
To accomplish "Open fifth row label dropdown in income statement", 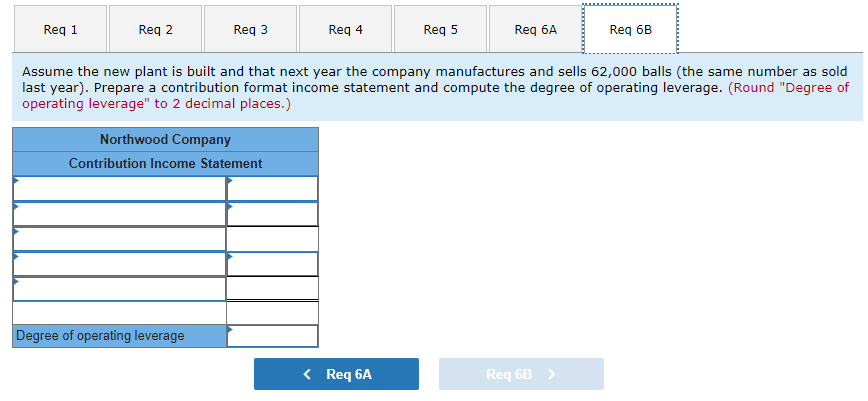I will click(120, 289).
